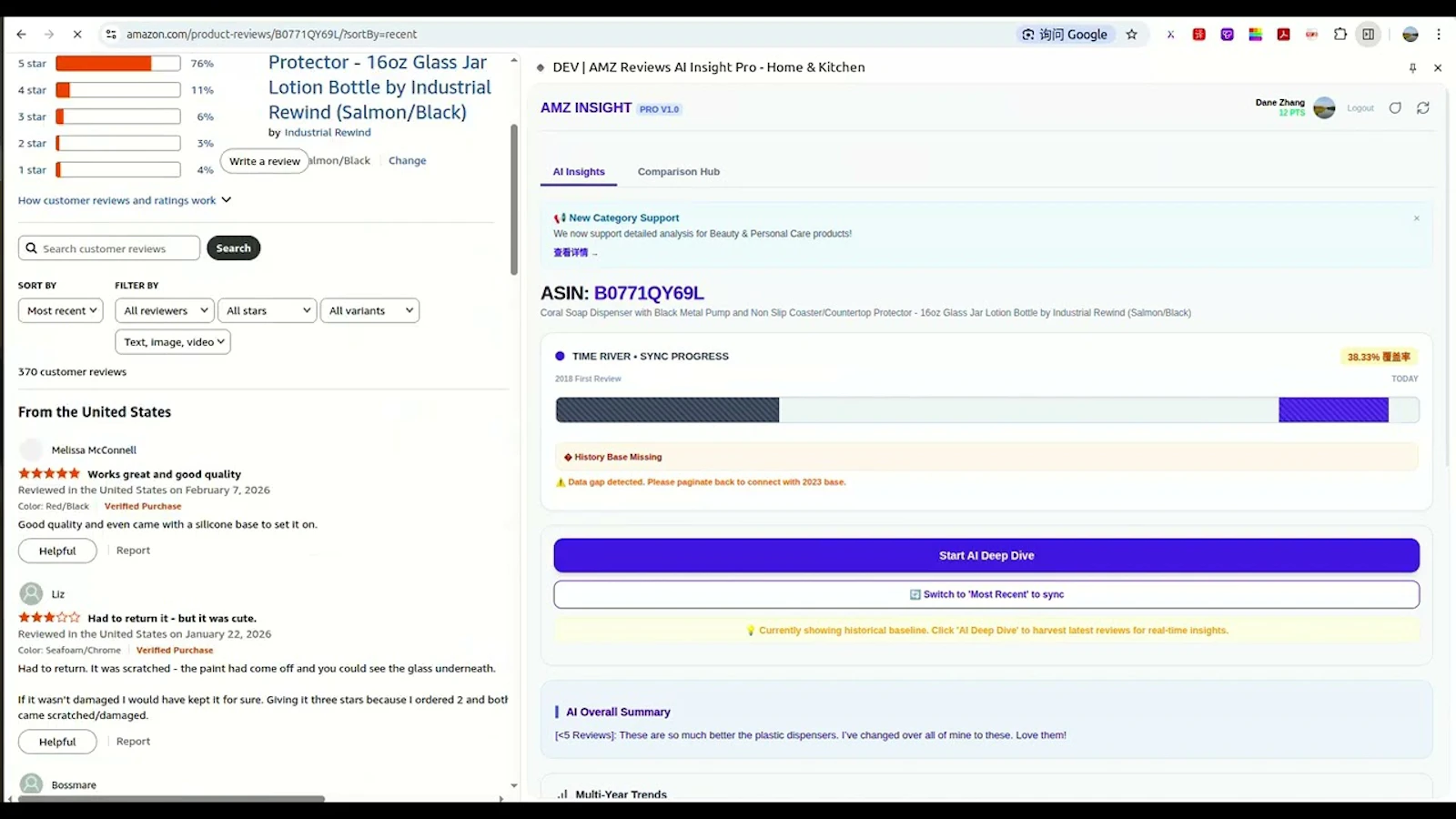Click the magnifier icon in review search
1456x819 pixels.
32,248
